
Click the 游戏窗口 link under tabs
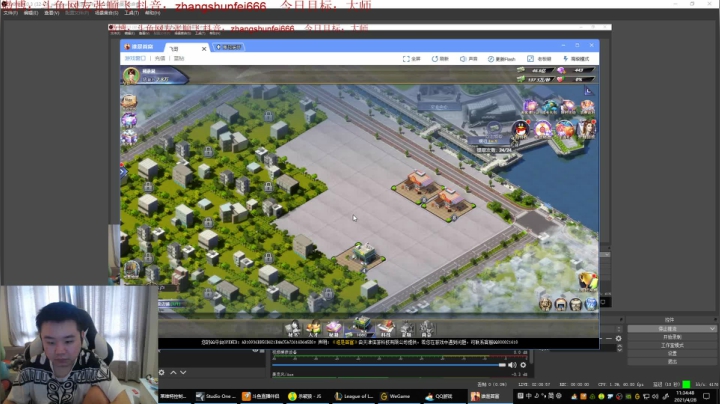[135, 58]
